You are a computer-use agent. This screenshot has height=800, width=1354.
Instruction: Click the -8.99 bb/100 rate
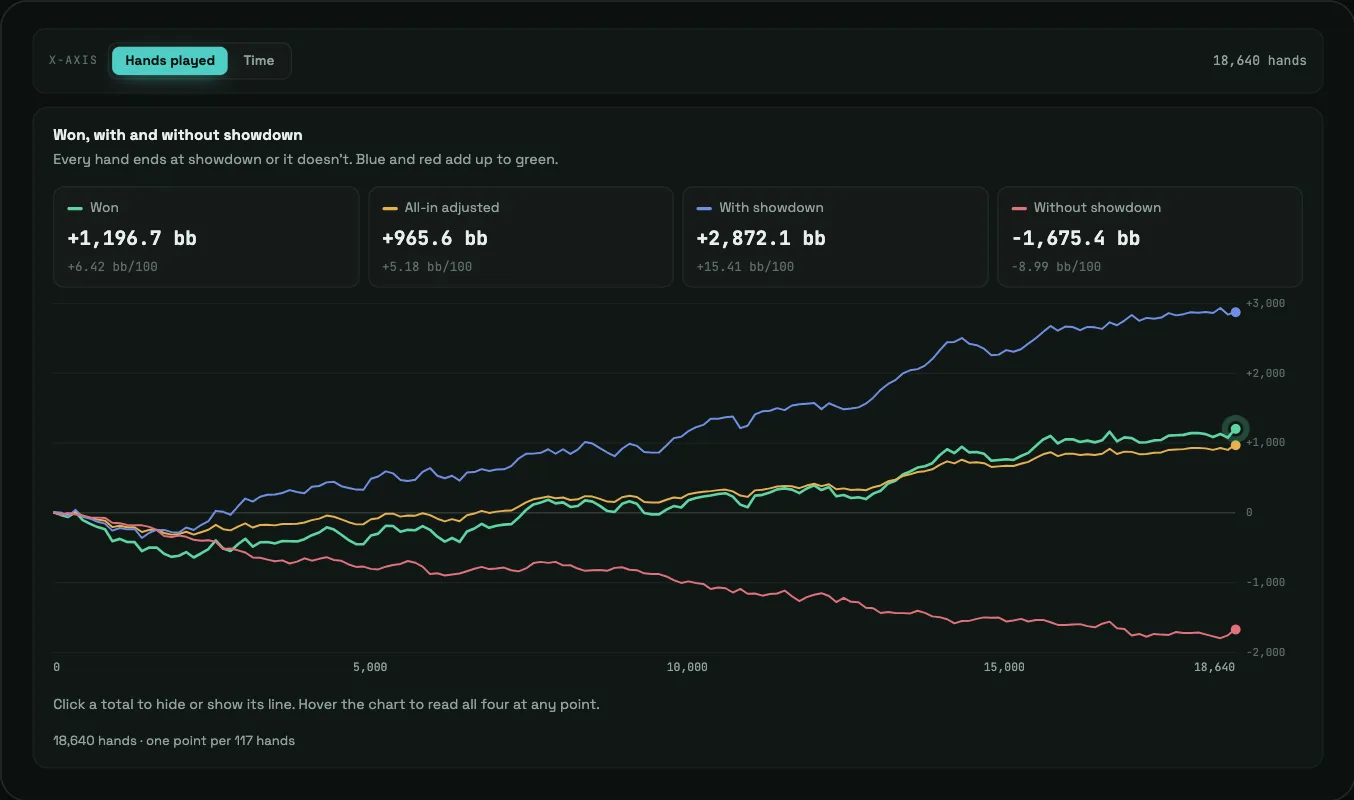click(x=1056, y=267)
